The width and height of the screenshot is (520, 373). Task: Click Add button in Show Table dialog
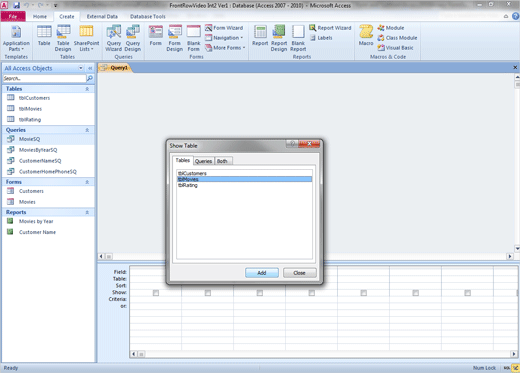(x=262, y=273)
